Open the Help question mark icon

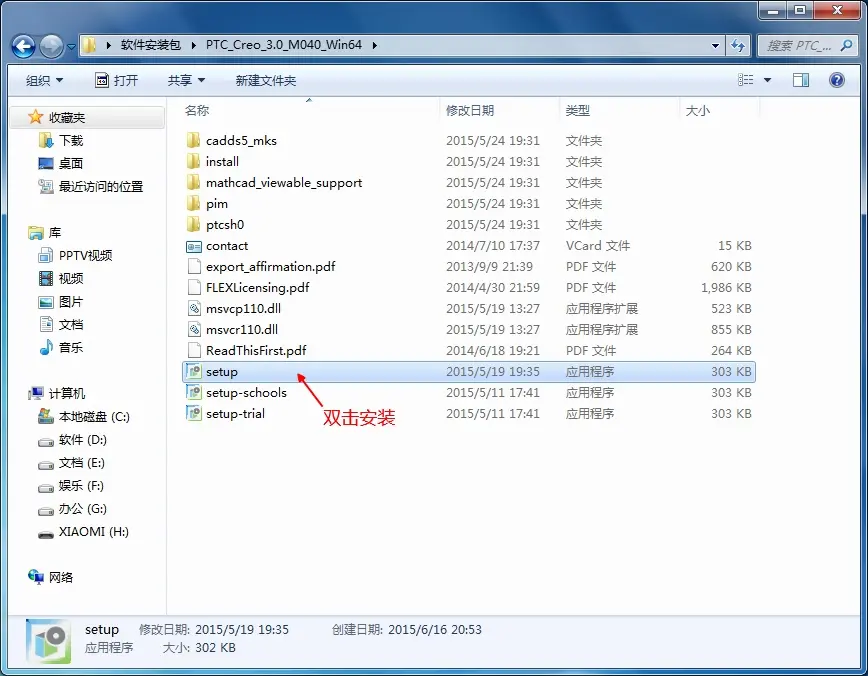(x=836, y=80)
